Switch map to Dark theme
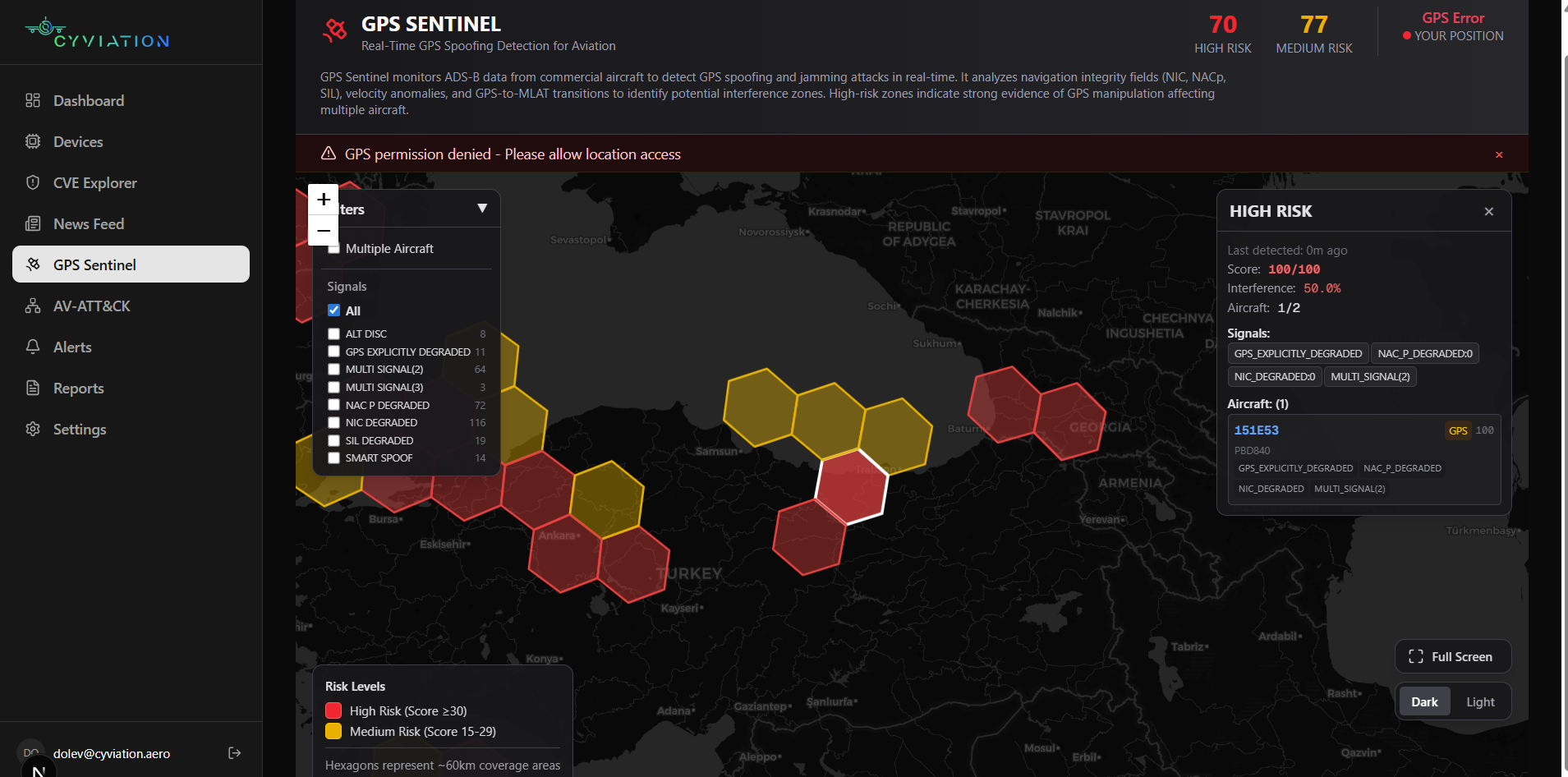 pos(1424,702)
